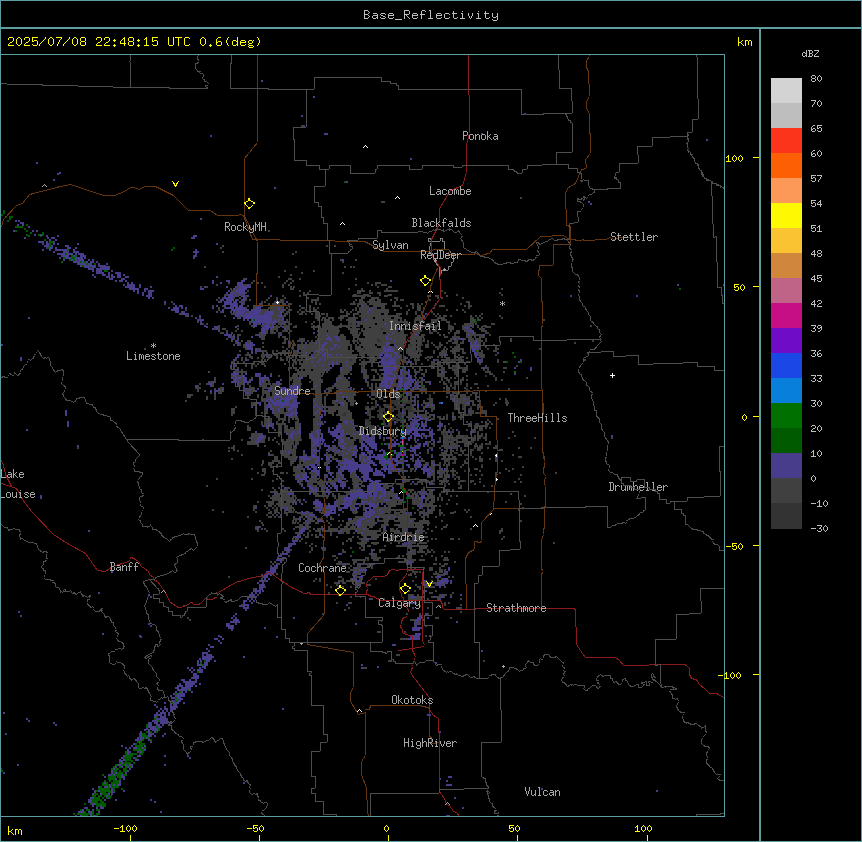The height and width of the screenshot is (842, 862).
Task: Select the Olds city label
Action: click(x=388, y=394)
